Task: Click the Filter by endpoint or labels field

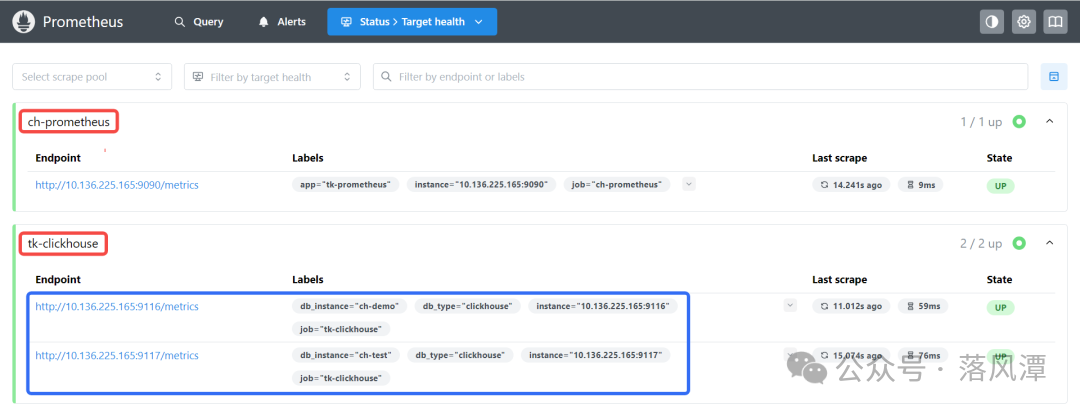Action: [x=700, y=76]
